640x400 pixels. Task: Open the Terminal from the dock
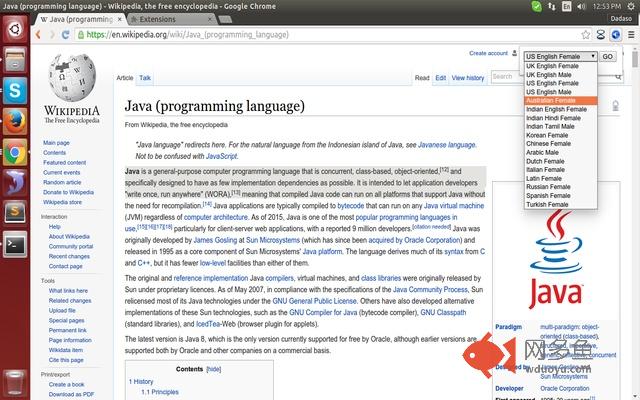[15, 244]
